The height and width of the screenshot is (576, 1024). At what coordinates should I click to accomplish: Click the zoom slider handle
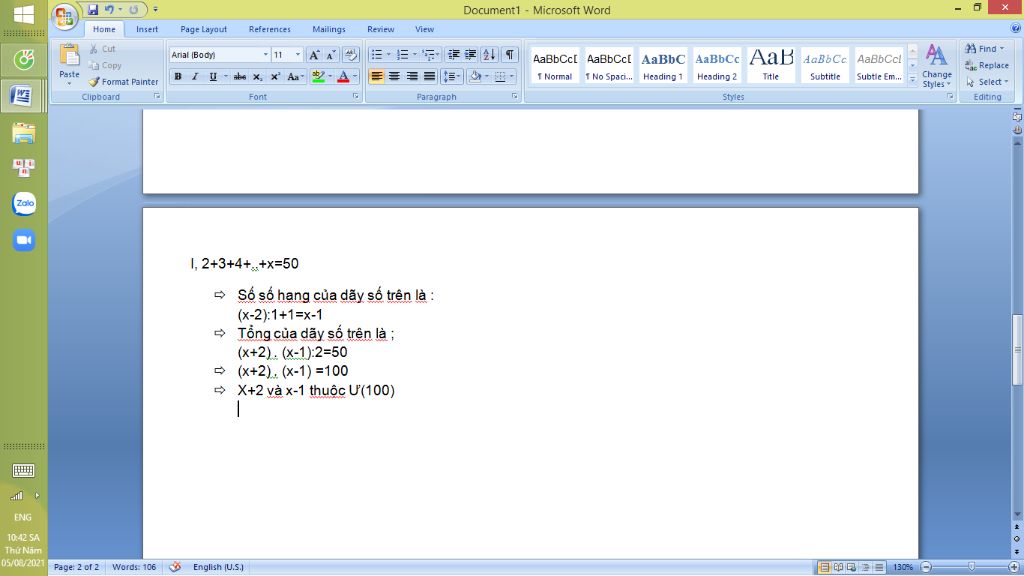click(972, 567)
